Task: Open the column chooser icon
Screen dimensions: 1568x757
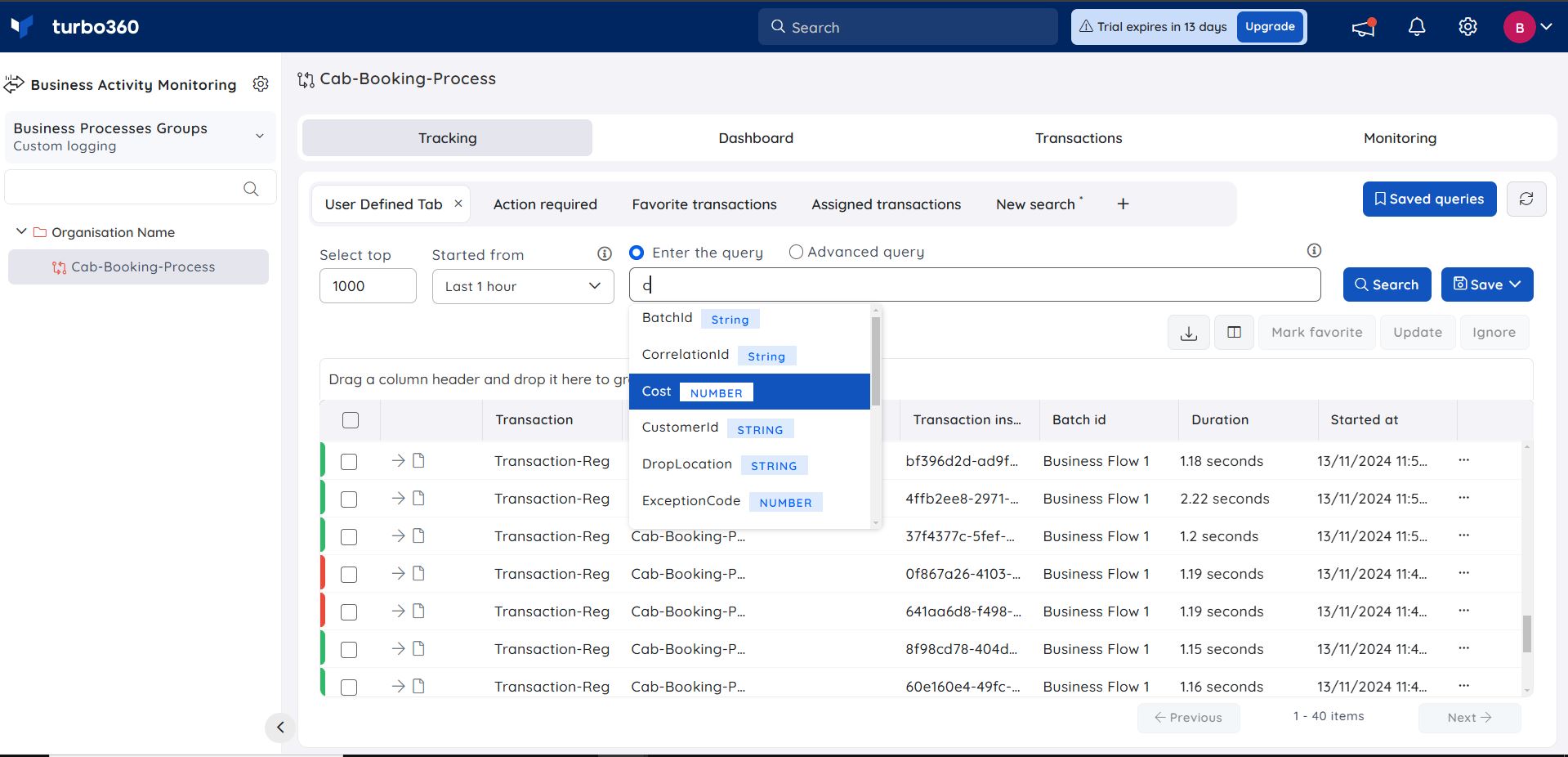Action: tap(1234, 333)
